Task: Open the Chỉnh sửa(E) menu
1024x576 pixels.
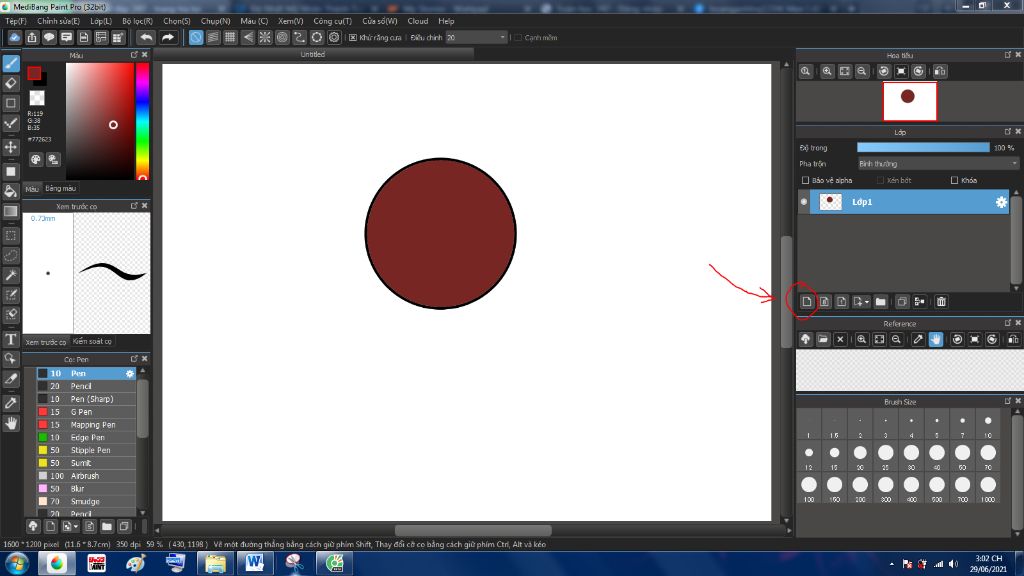Action: click(x=58, y=21)
